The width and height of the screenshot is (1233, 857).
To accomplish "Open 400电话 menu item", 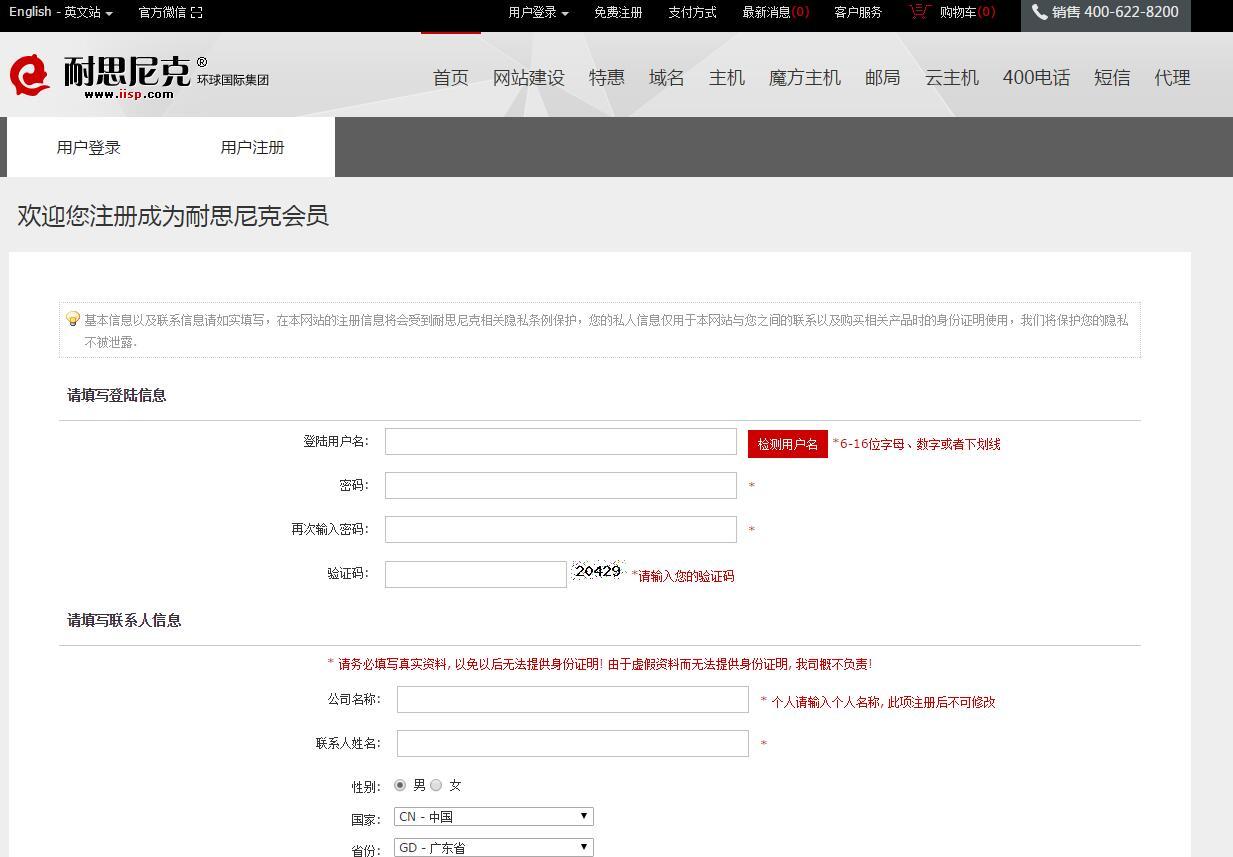I will (1036, 78).
